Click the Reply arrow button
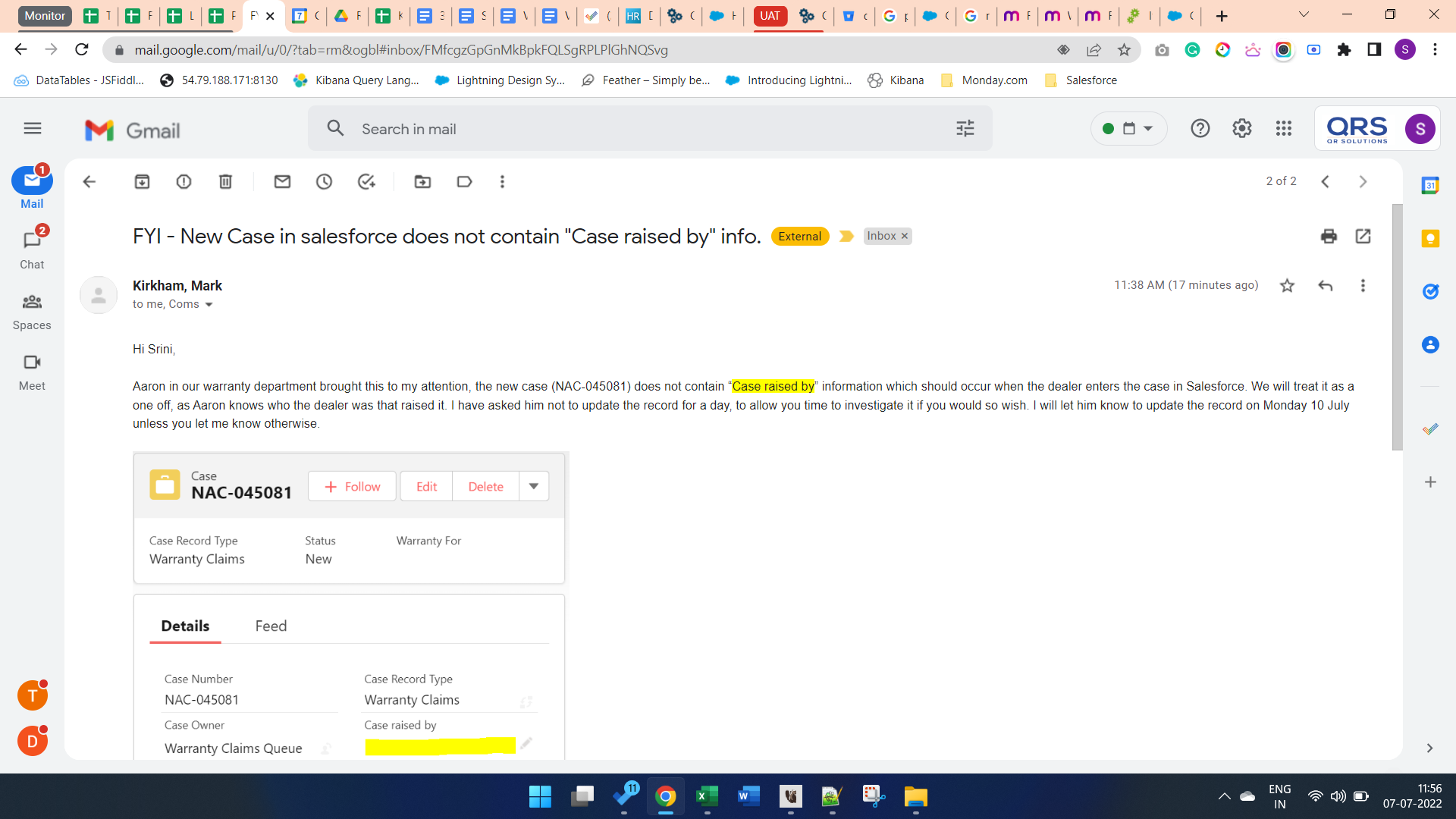Image resolution: width=1456 pixels, height=819 pixels. (1325, 286)
